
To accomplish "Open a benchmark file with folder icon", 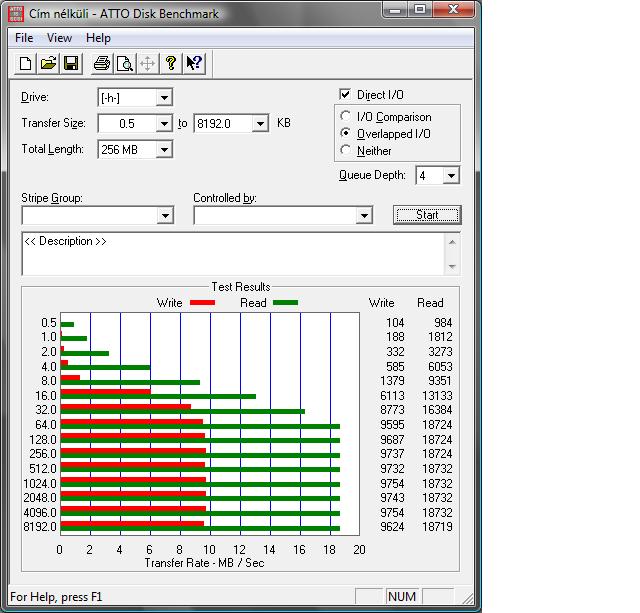I will pos(48,63).
